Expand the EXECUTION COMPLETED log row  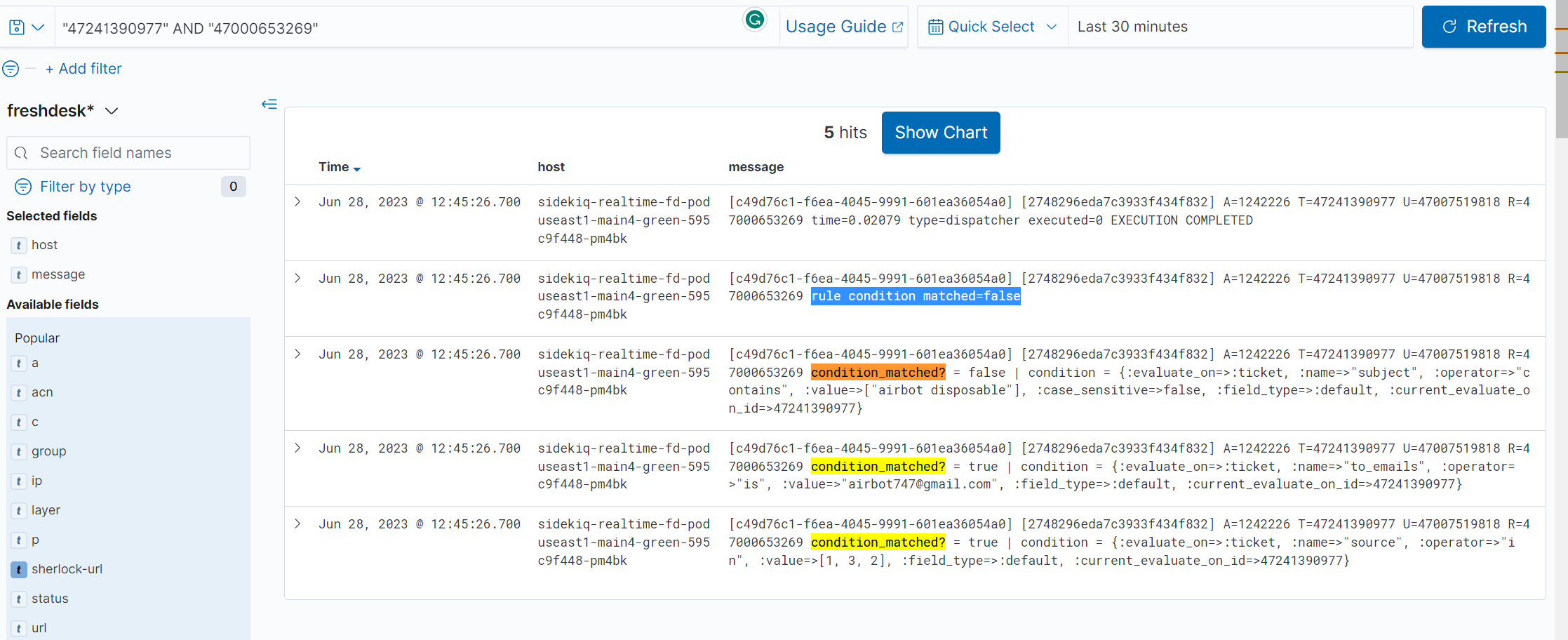(297, 202)
